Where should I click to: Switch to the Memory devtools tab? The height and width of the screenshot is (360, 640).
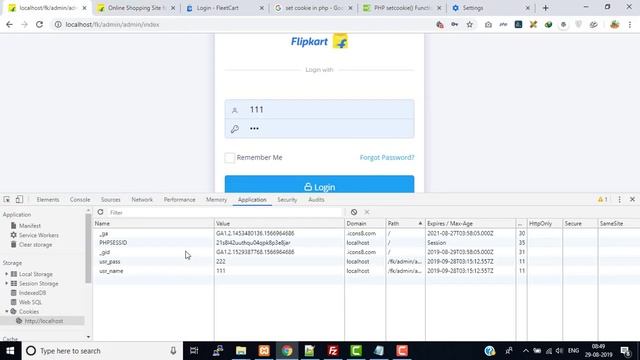point(216,200)
